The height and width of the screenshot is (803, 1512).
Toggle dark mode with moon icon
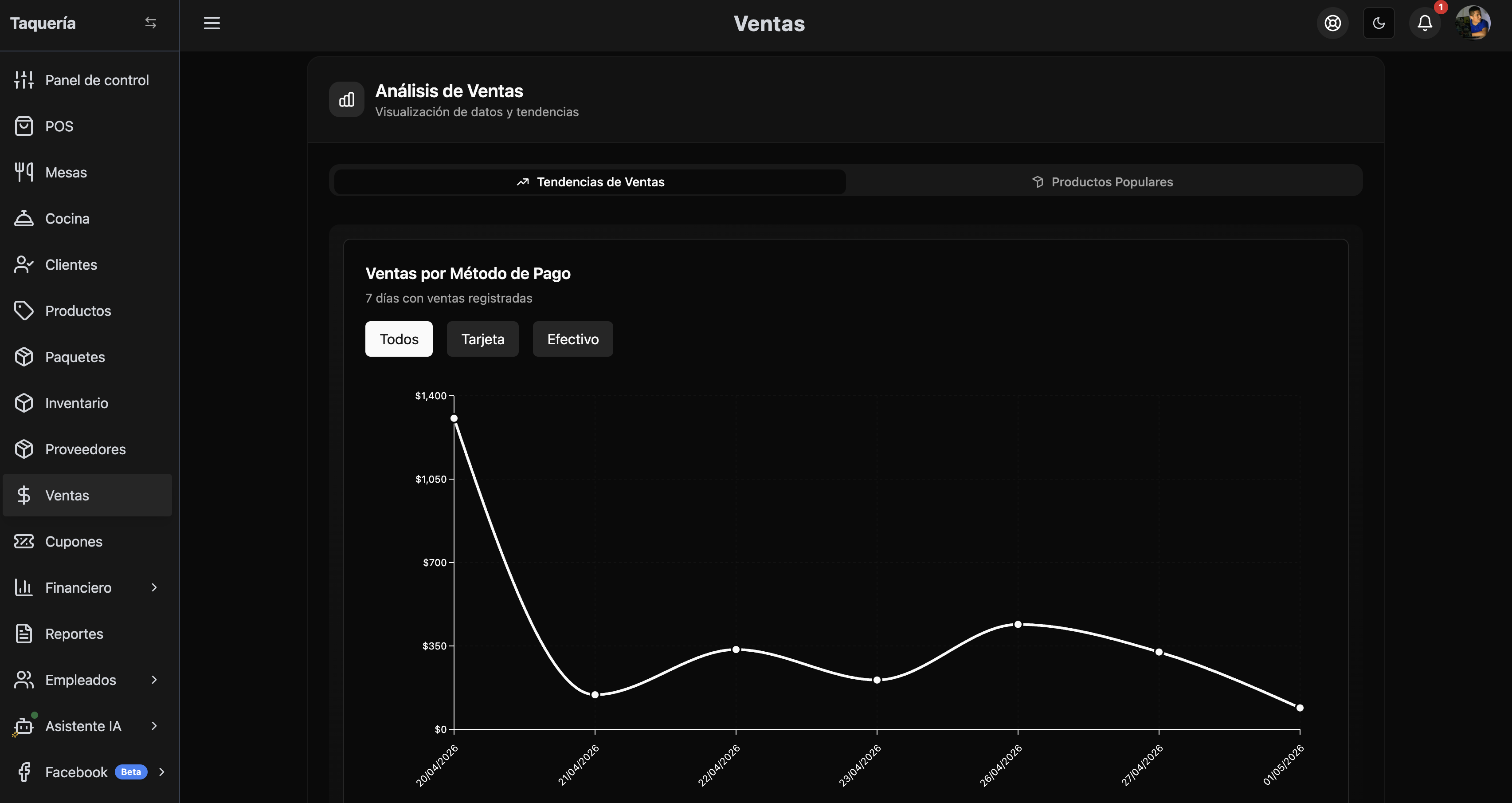click(1379, 24)
